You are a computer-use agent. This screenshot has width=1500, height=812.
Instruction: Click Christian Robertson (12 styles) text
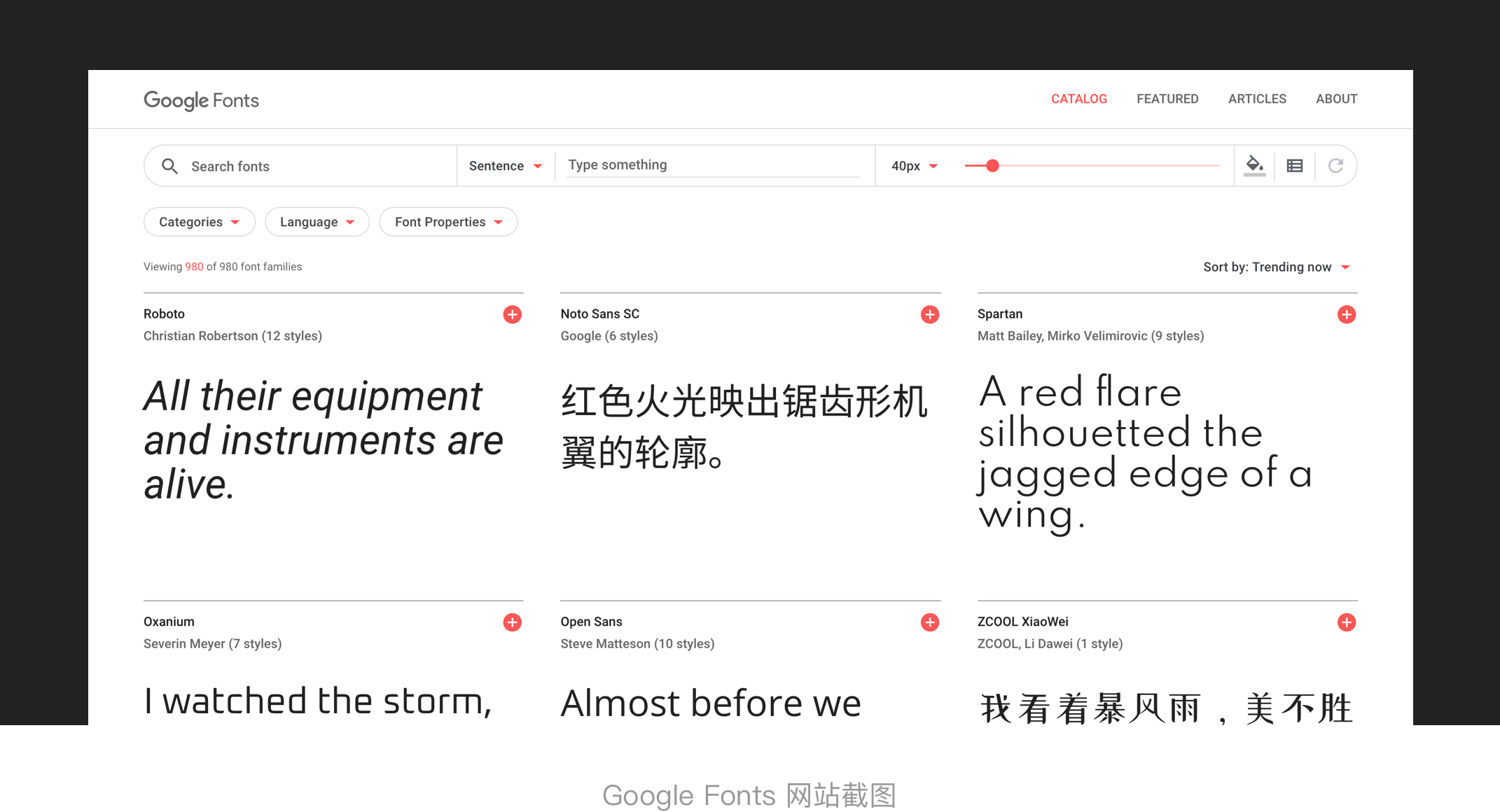[x=232, y=336]
